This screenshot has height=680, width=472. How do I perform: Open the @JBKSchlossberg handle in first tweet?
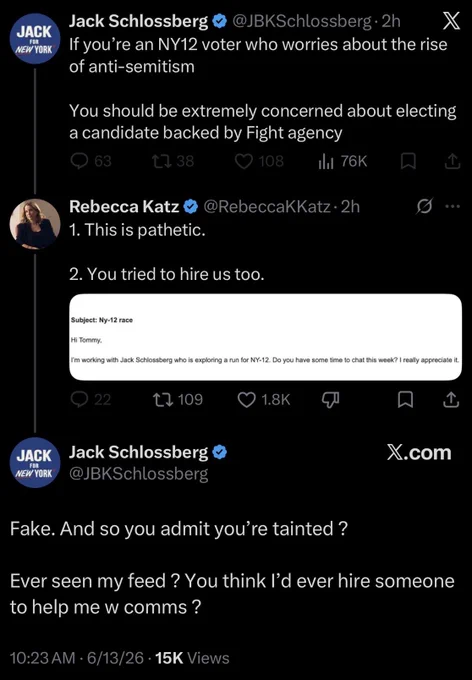tap(302, 21)
